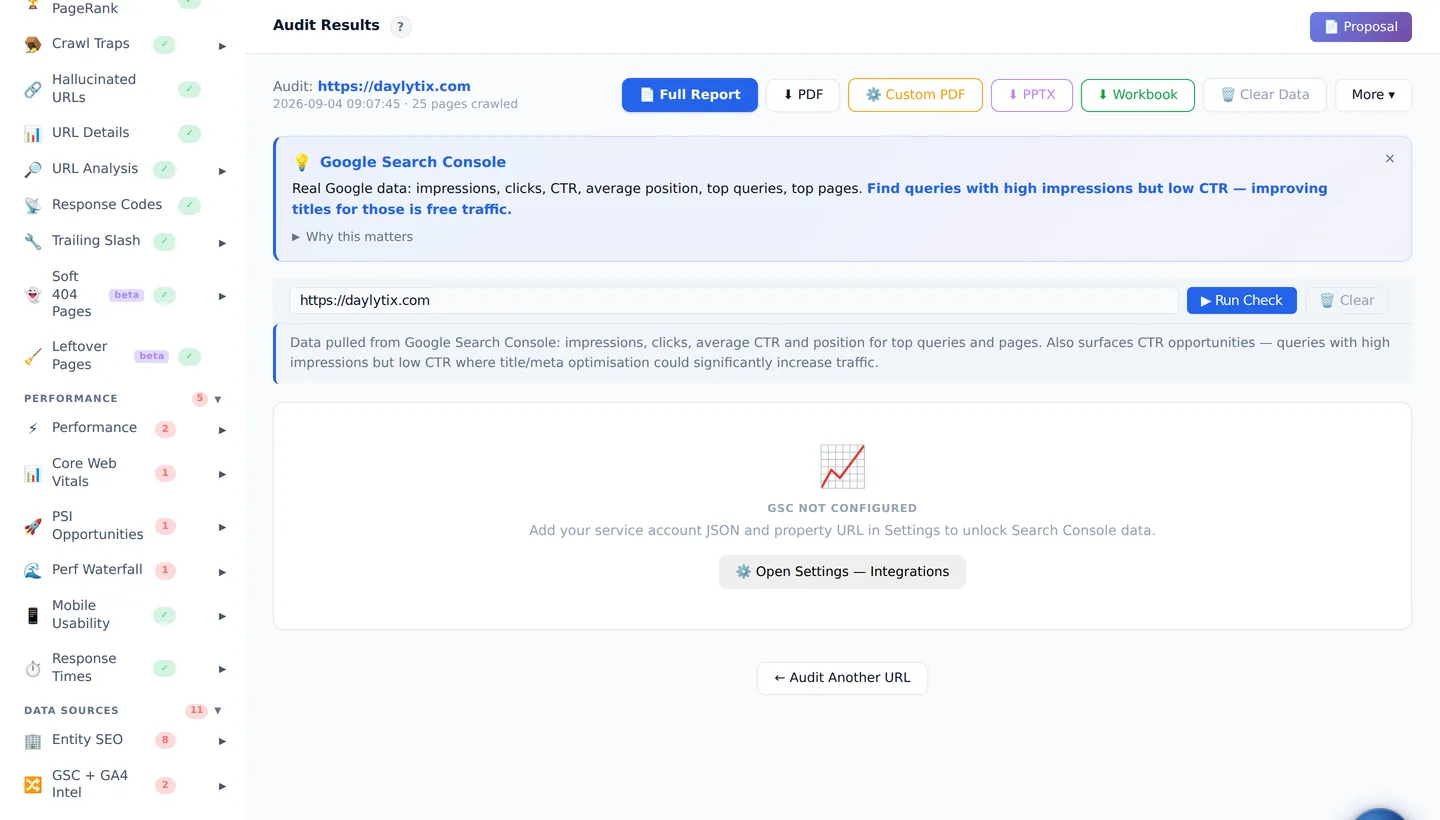Click the Performance red badge showing 2
Viewport: 1440px width, 820px height.
click(165, 429)
